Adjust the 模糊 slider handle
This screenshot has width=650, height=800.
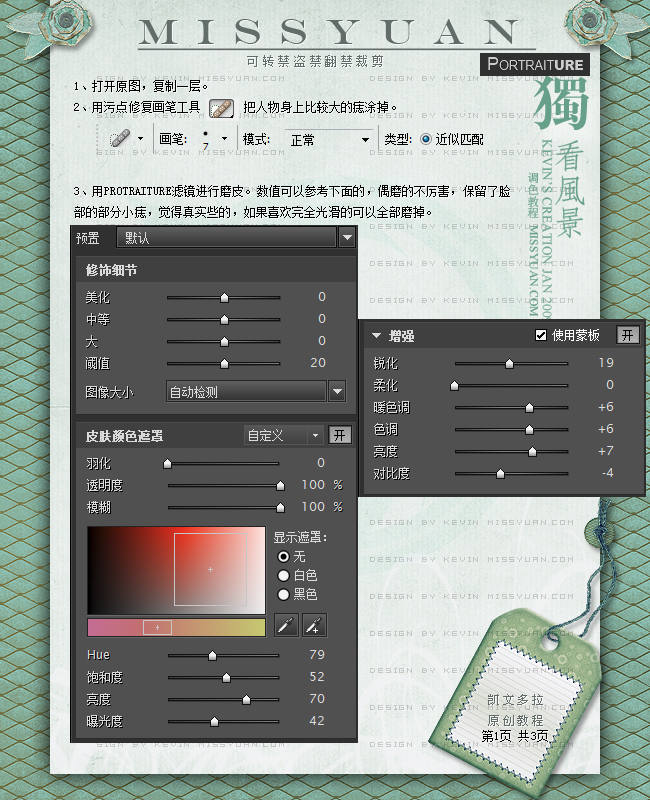280,508
